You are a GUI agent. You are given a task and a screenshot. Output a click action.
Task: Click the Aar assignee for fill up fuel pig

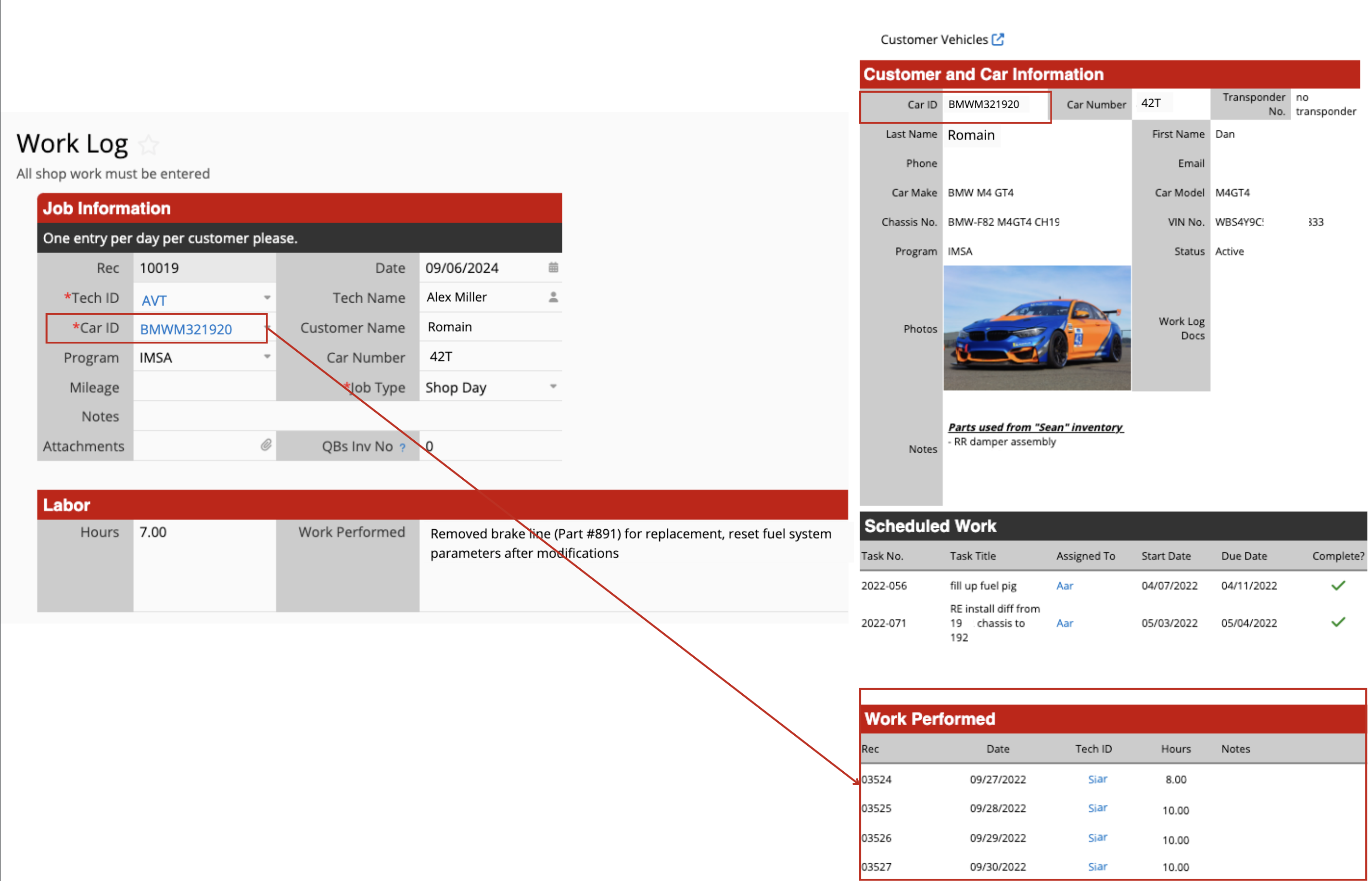pos(1064,586)
